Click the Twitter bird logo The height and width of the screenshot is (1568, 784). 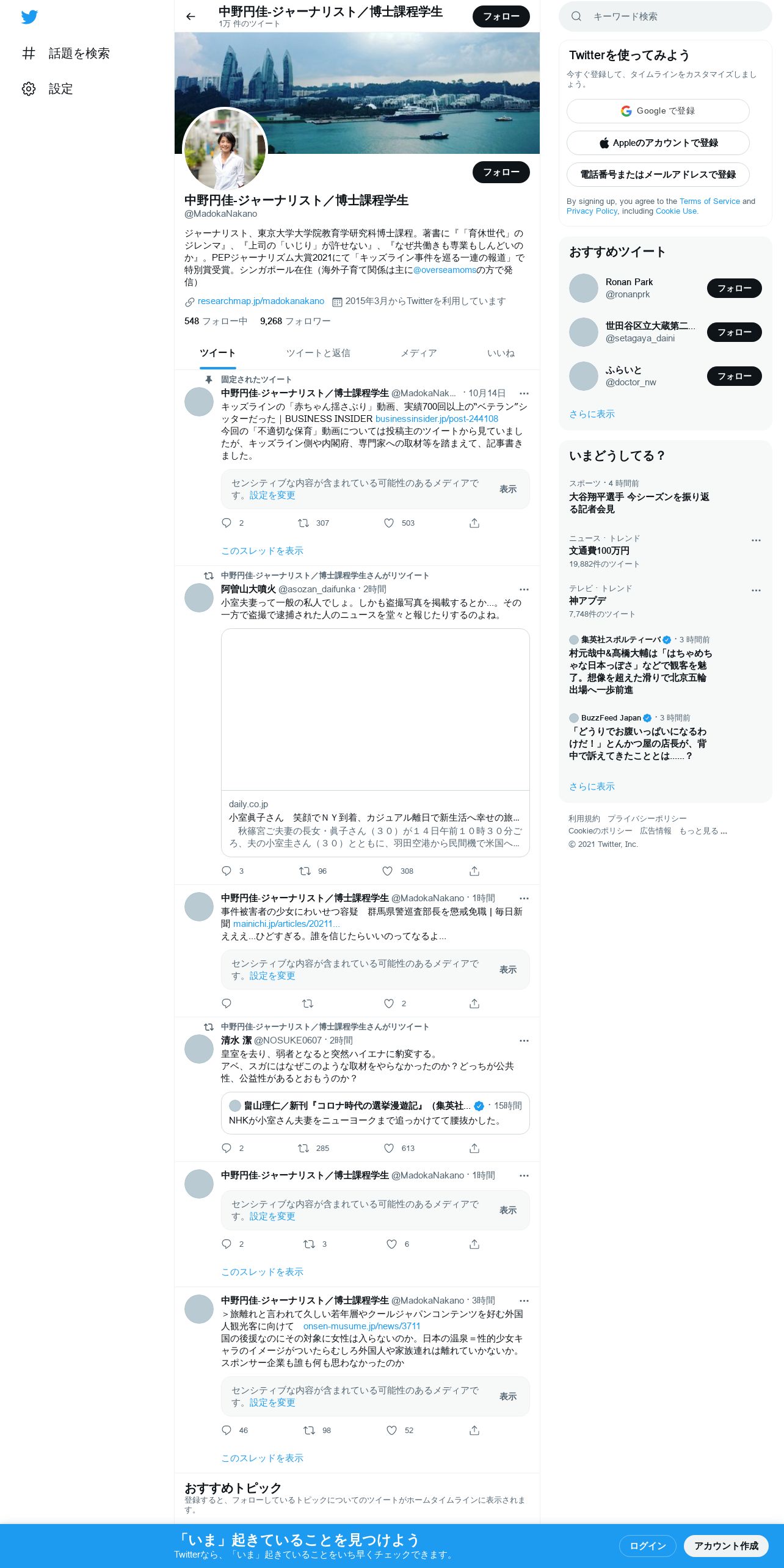[x=29, y=17]
